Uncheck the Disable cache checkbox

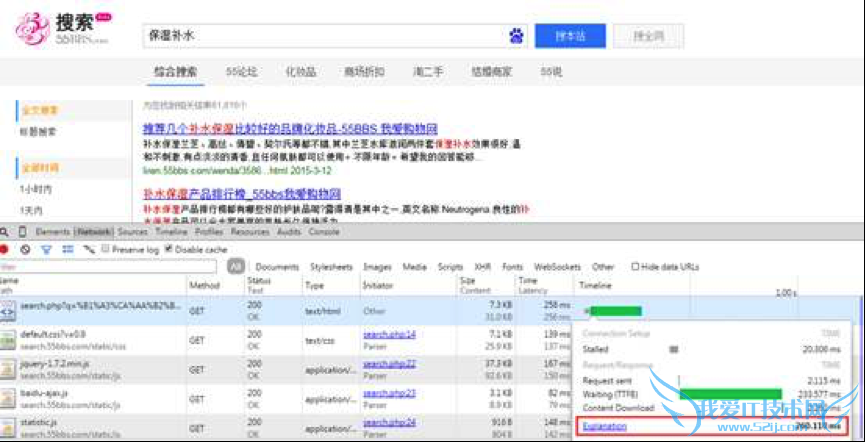tap(168, 249)
